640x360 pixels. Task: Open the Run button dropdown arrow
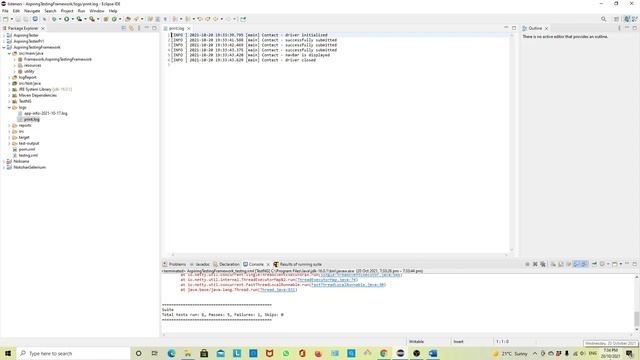pyautogui.click(x=72, y=19)
